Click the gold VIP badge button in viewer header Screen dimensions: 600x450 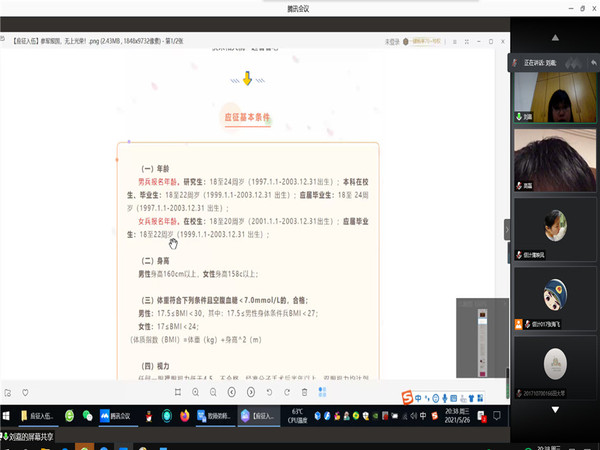422,41
